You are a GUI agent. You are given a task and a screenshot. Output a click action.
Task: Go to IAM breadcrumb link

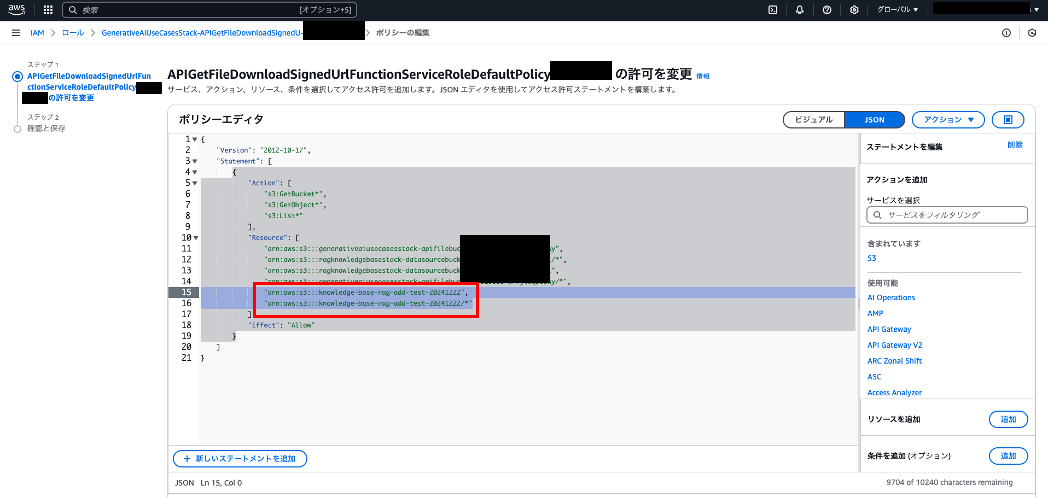pyautogui.click(x=37, y=33)
